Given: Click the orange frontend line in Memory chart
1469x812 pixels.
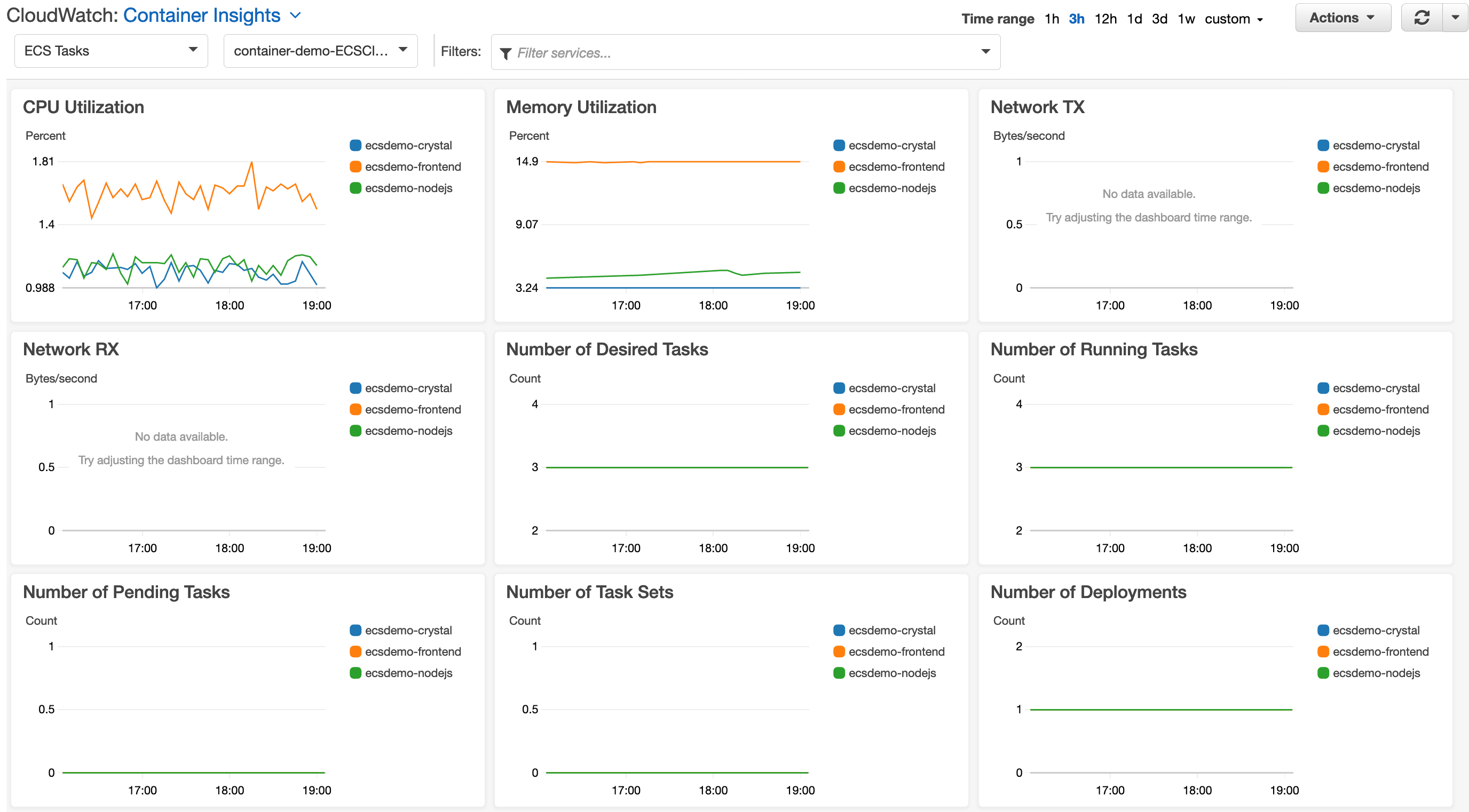Looking at the screenshot, I should [673, 162].
